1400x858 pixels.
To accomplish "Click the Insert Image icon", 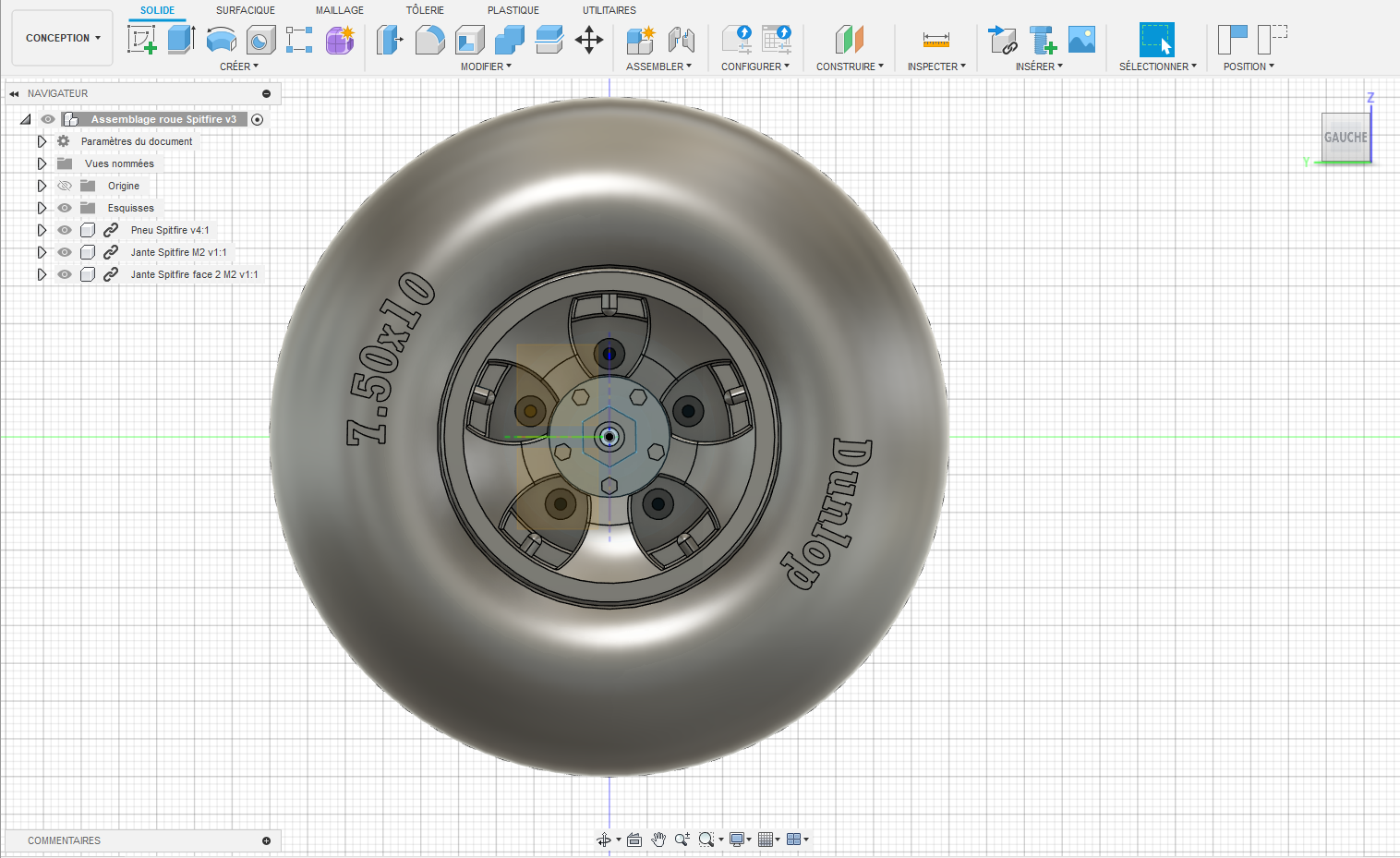I will pyautogui.click(x=1081, y=40).
